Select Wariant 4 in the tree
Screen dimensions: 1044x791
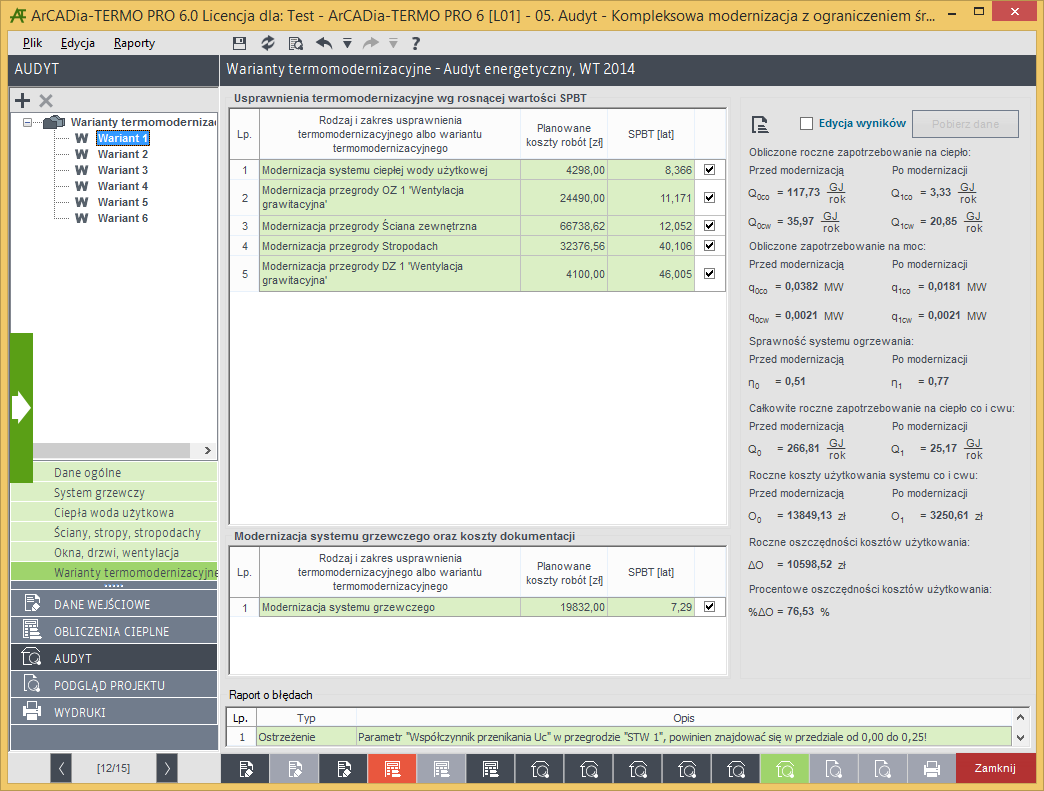pyautogui.click(x=123, y=186)
